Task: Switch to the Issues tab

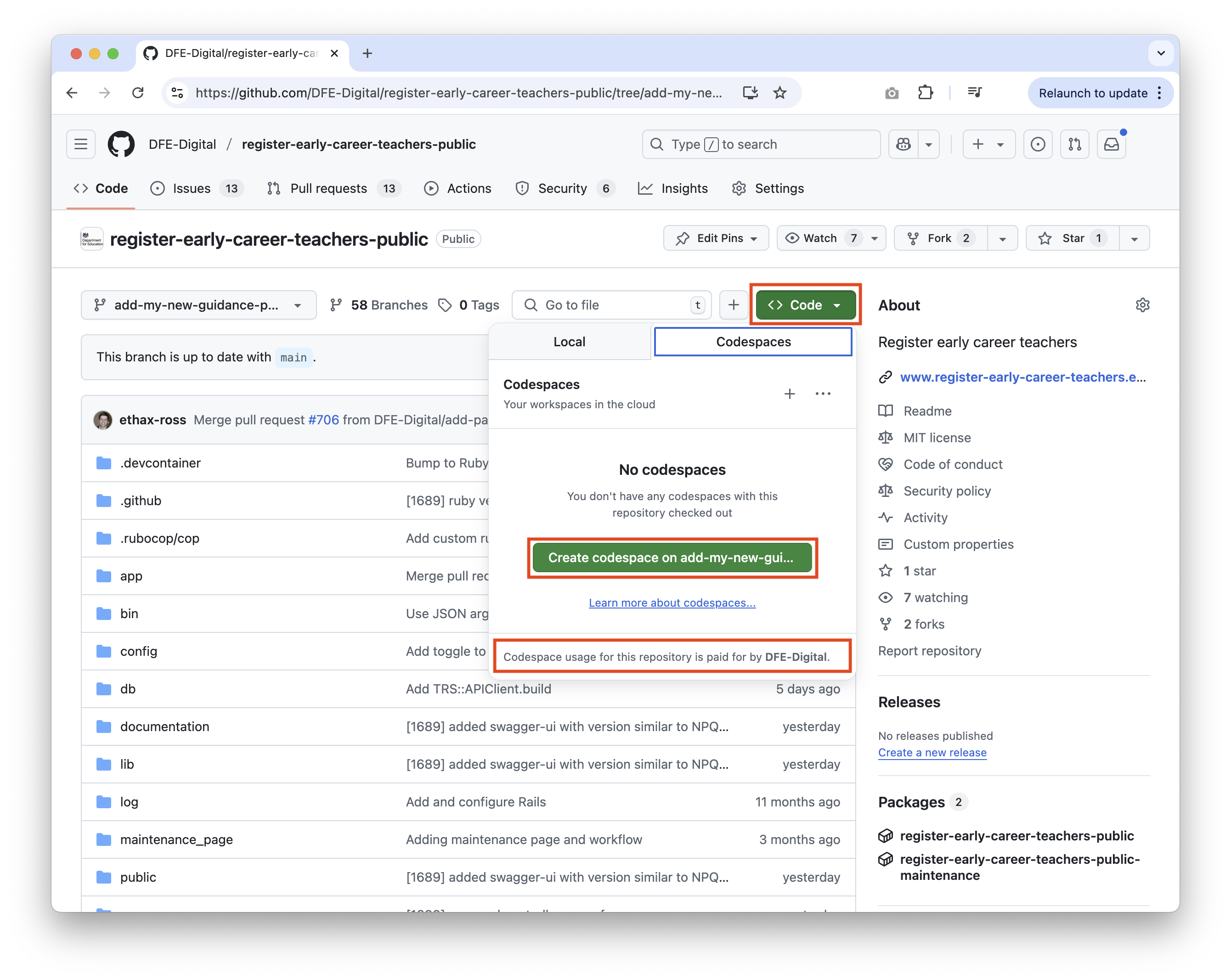Action: click(x=197, y=188)
